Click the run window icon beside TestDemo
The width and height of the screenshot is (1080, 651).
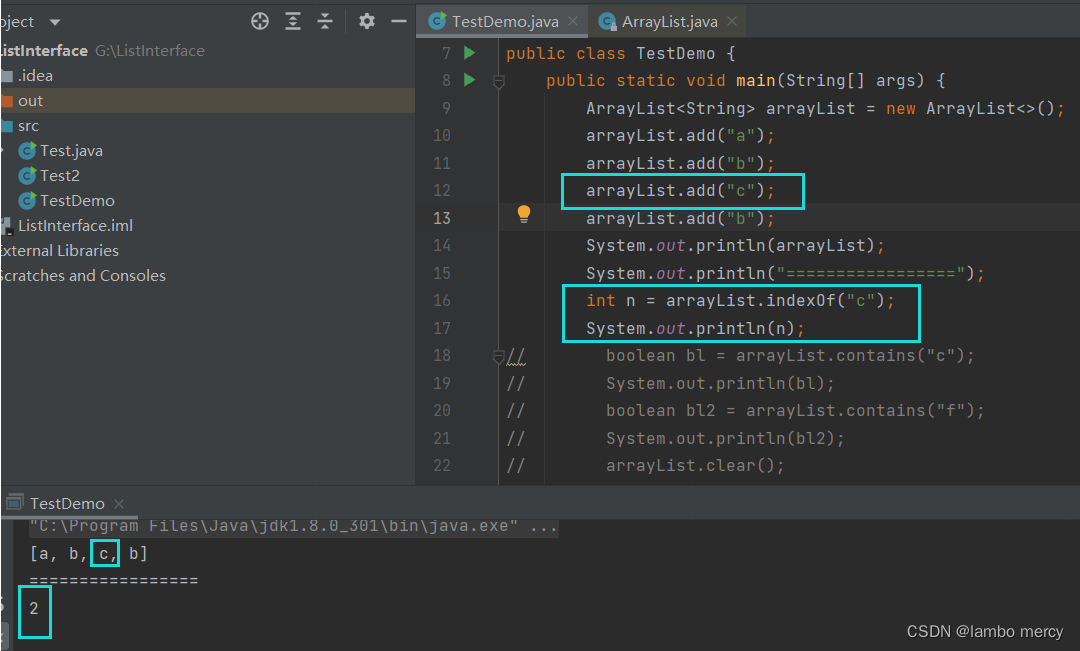tap(15, 502)
